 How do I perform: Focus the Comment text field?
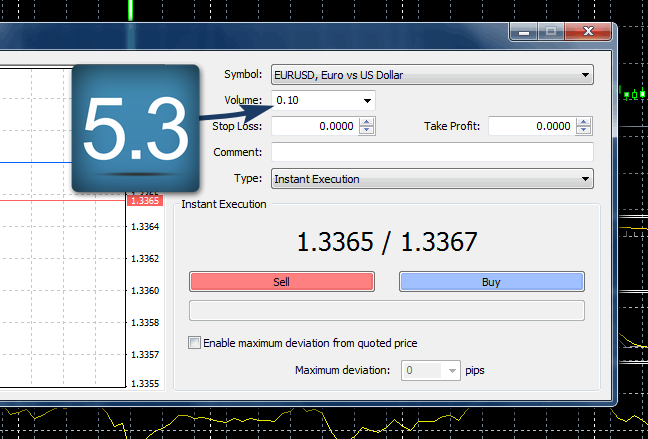[432, 152]
